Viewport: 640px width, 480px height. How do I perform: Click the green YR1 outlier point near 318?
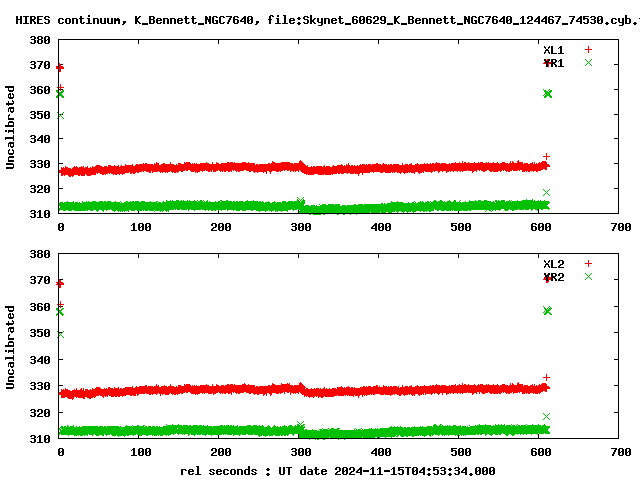click(547, 192)
